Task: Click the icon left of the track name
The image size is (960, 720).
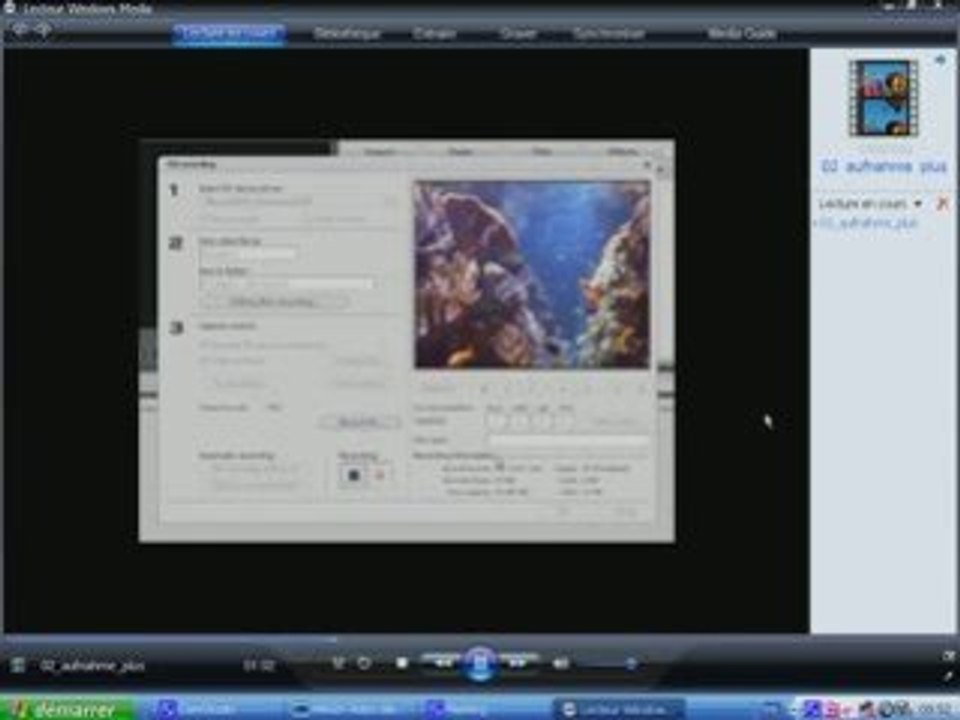Action: point(18,665)
